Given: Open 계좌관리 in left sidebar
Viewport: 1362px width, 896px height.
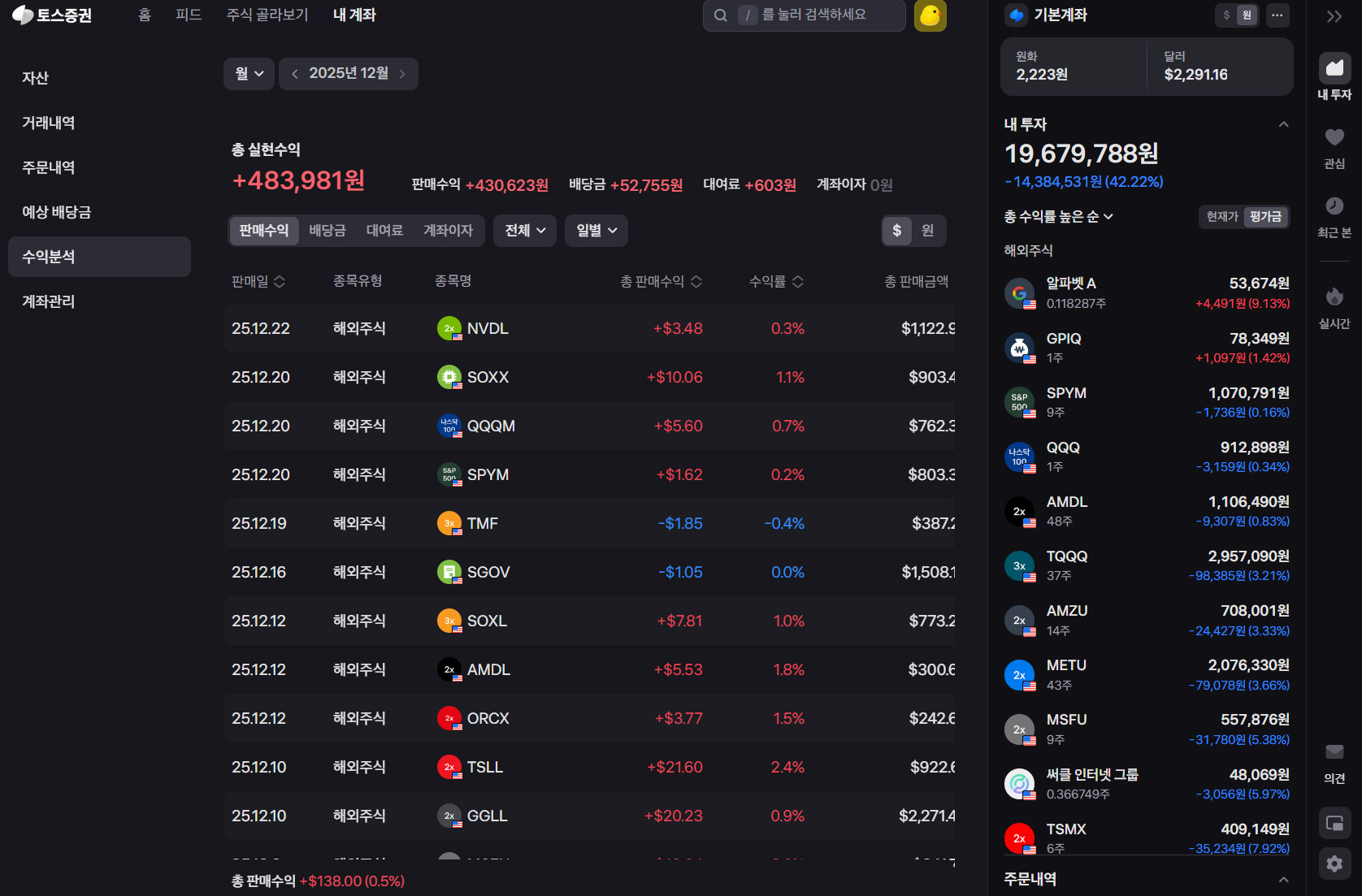Looking at the screenshot, I should pyautogui.click(x=99, y=301).
